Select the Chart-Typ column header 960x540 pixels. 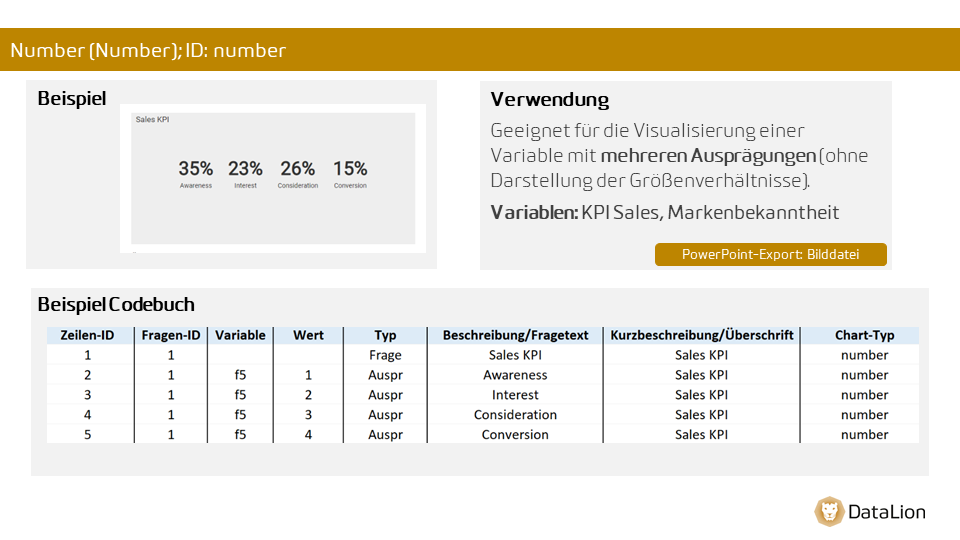click(x=864, y=335)
